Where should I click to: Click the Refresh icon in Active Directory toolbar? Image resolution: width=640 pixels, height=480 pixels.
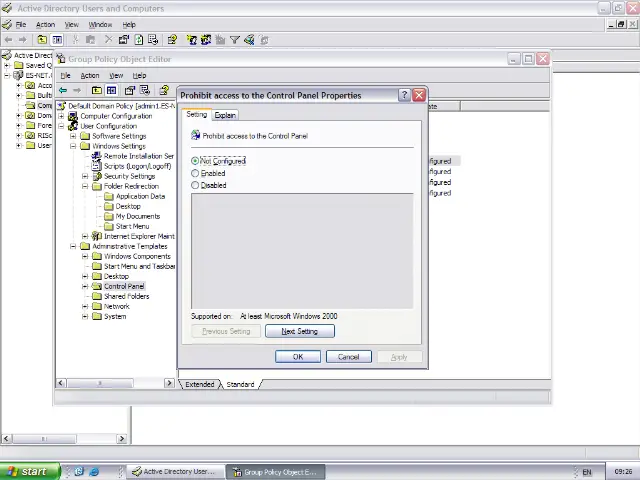click(139, 40)
